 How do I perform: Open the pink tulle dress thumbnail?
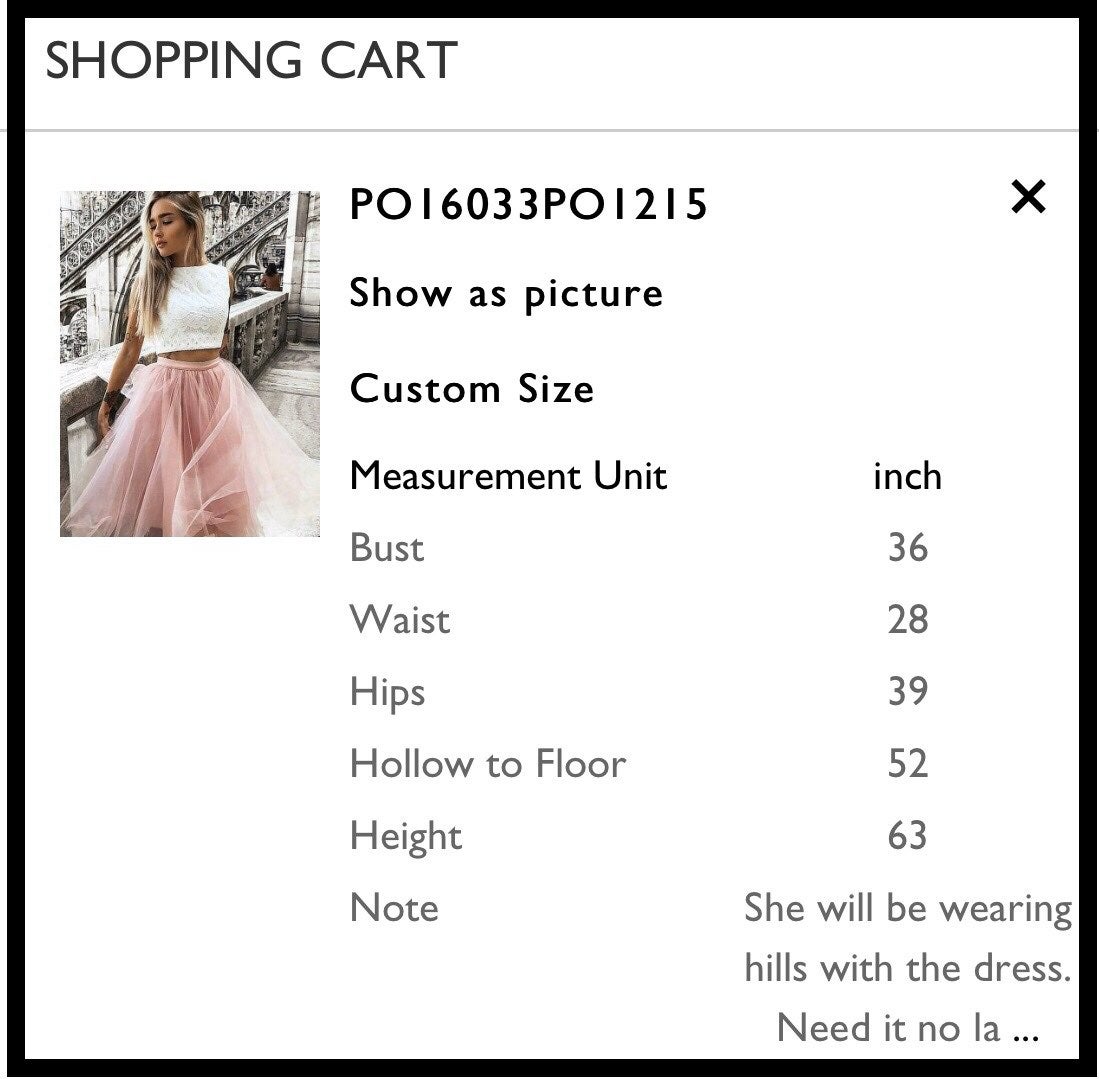[190, 364]
